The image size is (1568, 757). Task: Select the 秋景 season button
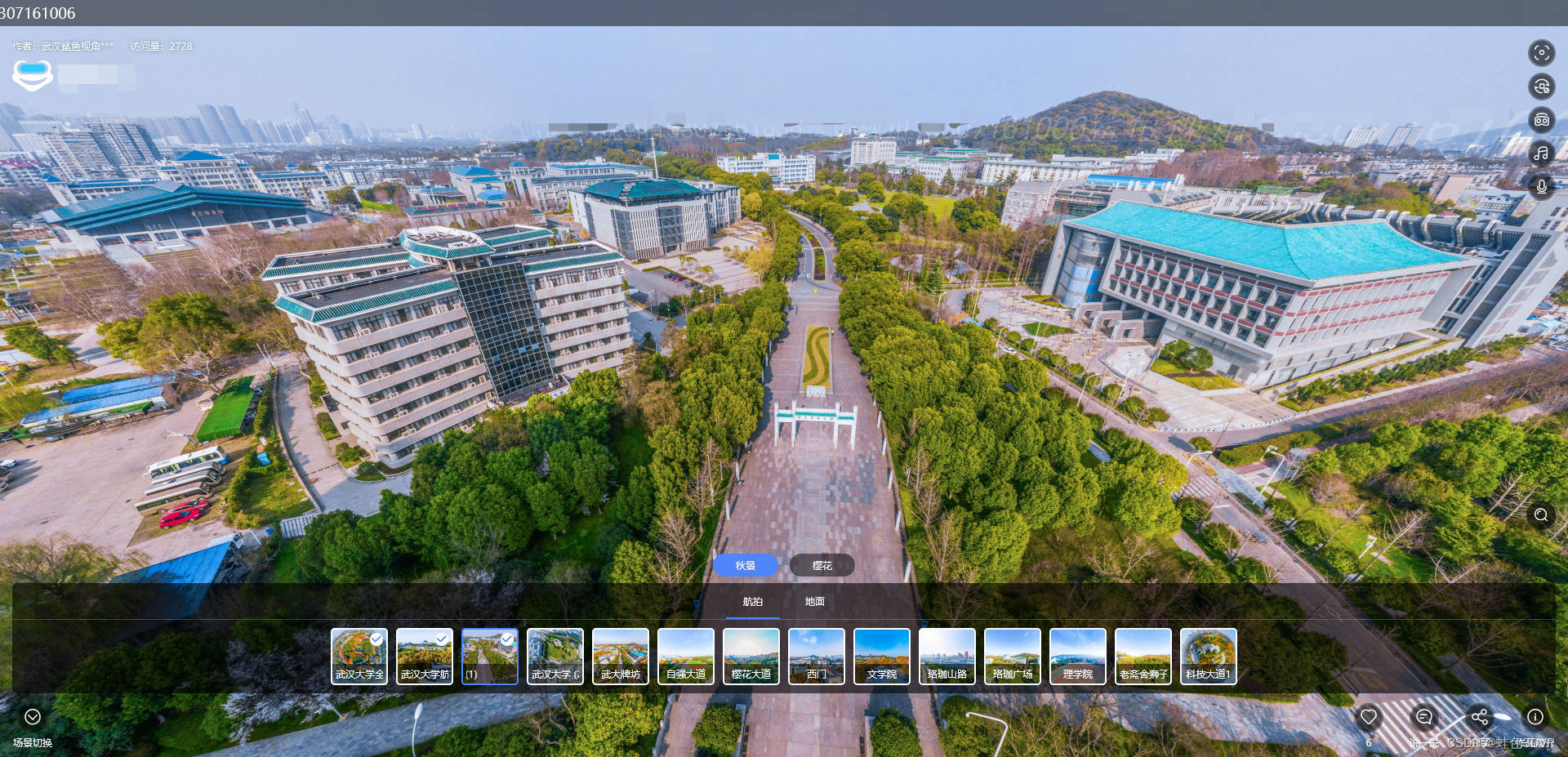(x=746, y=565)
